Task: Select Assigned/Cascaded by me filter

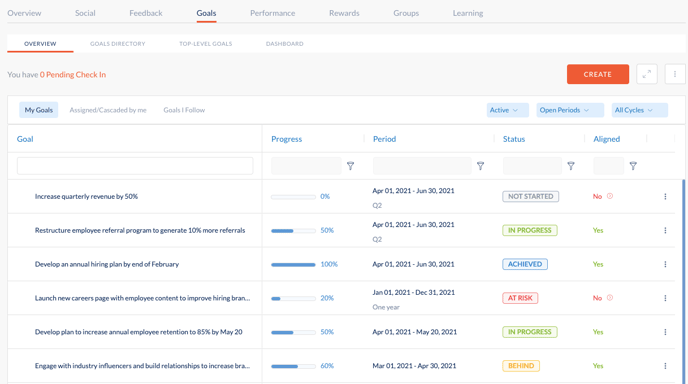Action: point(108,110)
